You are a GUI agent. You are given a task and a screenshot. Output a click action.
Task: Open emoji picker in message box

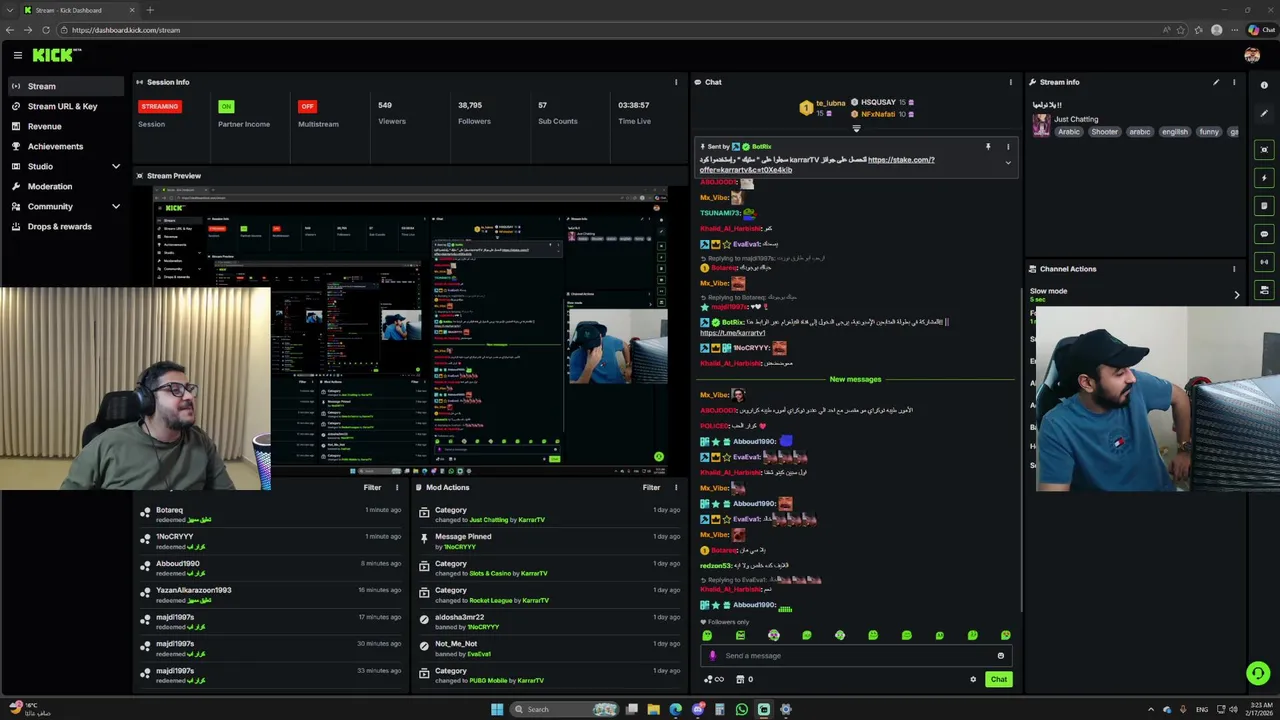[x=1000, y=656]
